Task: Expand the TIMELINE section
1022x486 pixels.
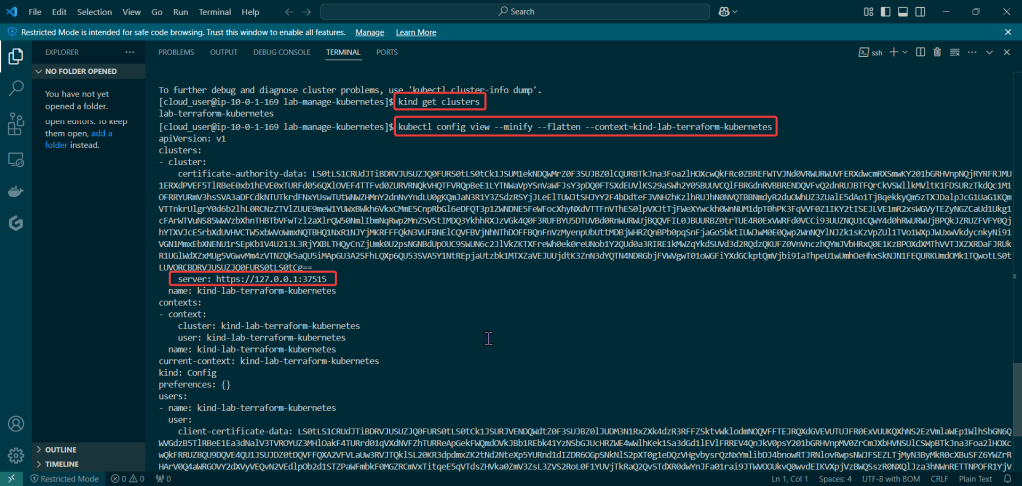Action: pos(62,465)
